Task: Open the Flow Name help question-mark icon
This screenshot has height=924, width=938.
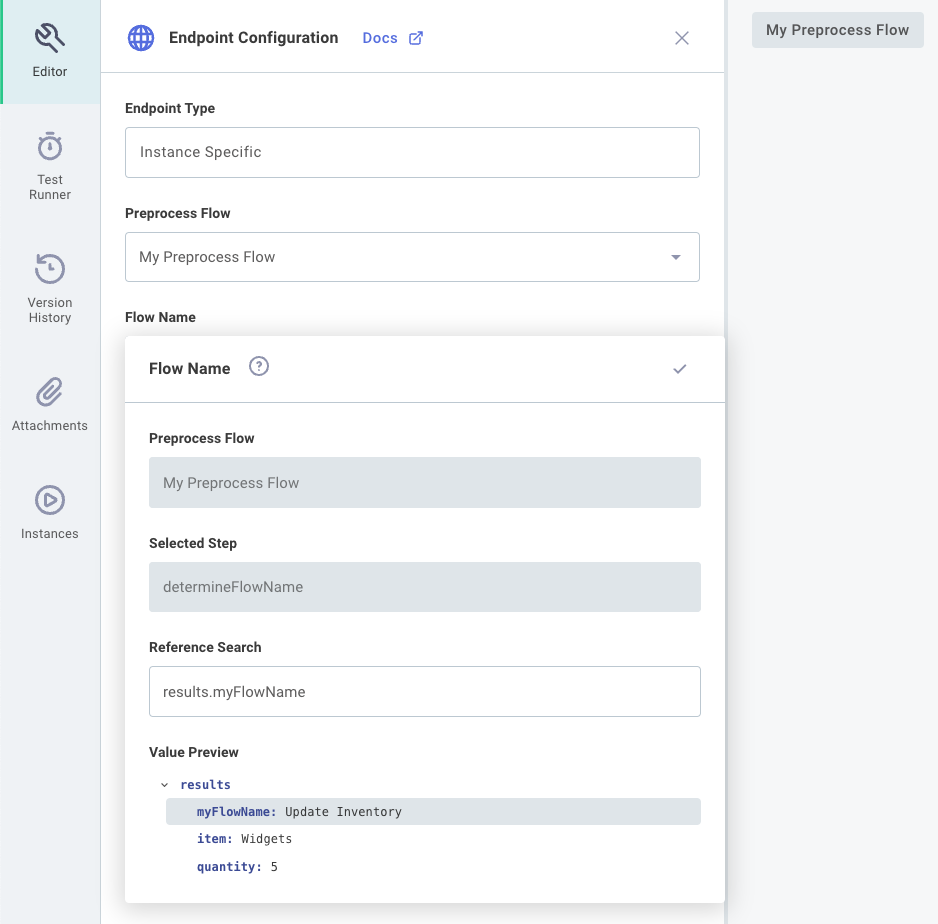Action: click(x=259, y=366)
